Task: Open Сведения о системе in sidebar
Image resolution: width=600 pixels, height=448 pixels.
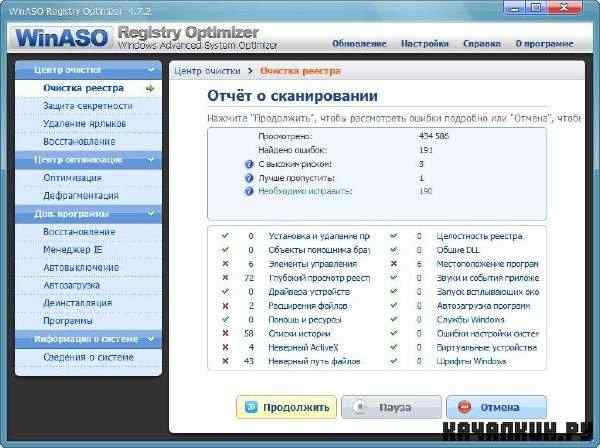Action: click(x=88, y=357)
